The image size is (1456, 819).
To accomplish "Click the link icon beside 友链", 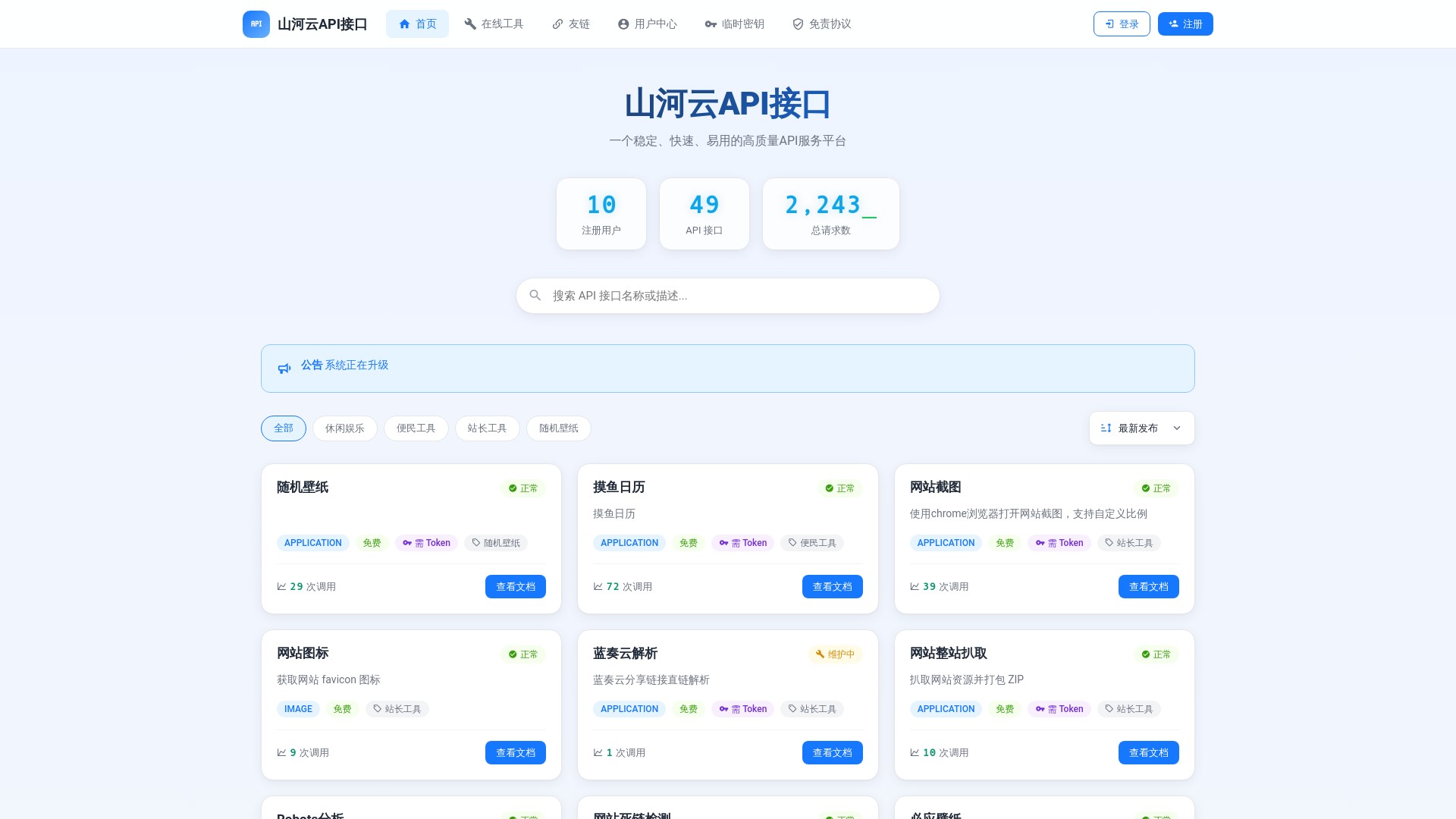I will [x=557, y=24].
